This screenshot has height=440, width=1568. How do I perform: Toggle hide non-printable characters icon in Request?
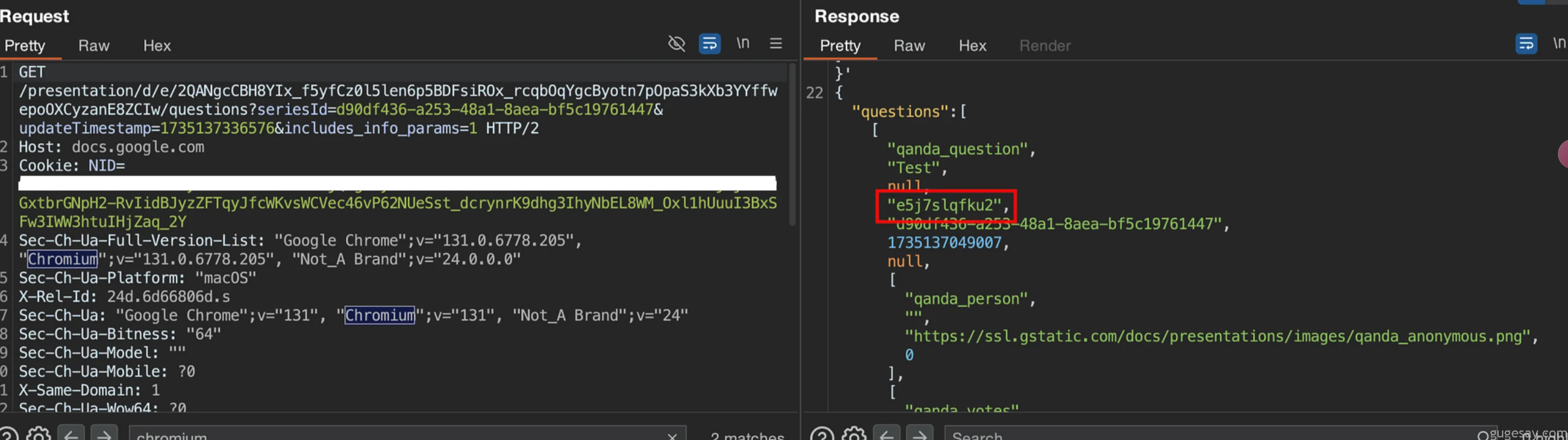(x=676, y=44)
